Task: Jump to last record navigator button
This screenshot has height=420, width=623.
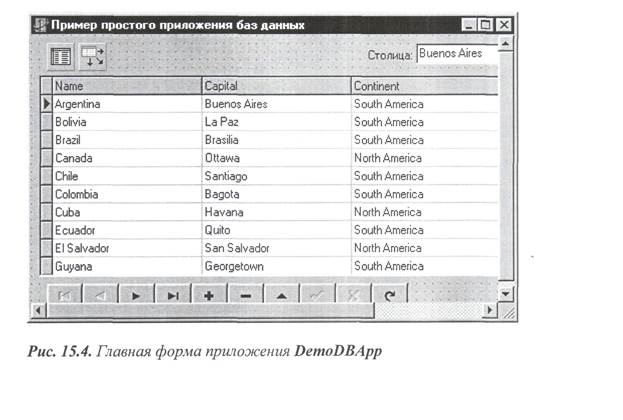Action: pos(173,295)
